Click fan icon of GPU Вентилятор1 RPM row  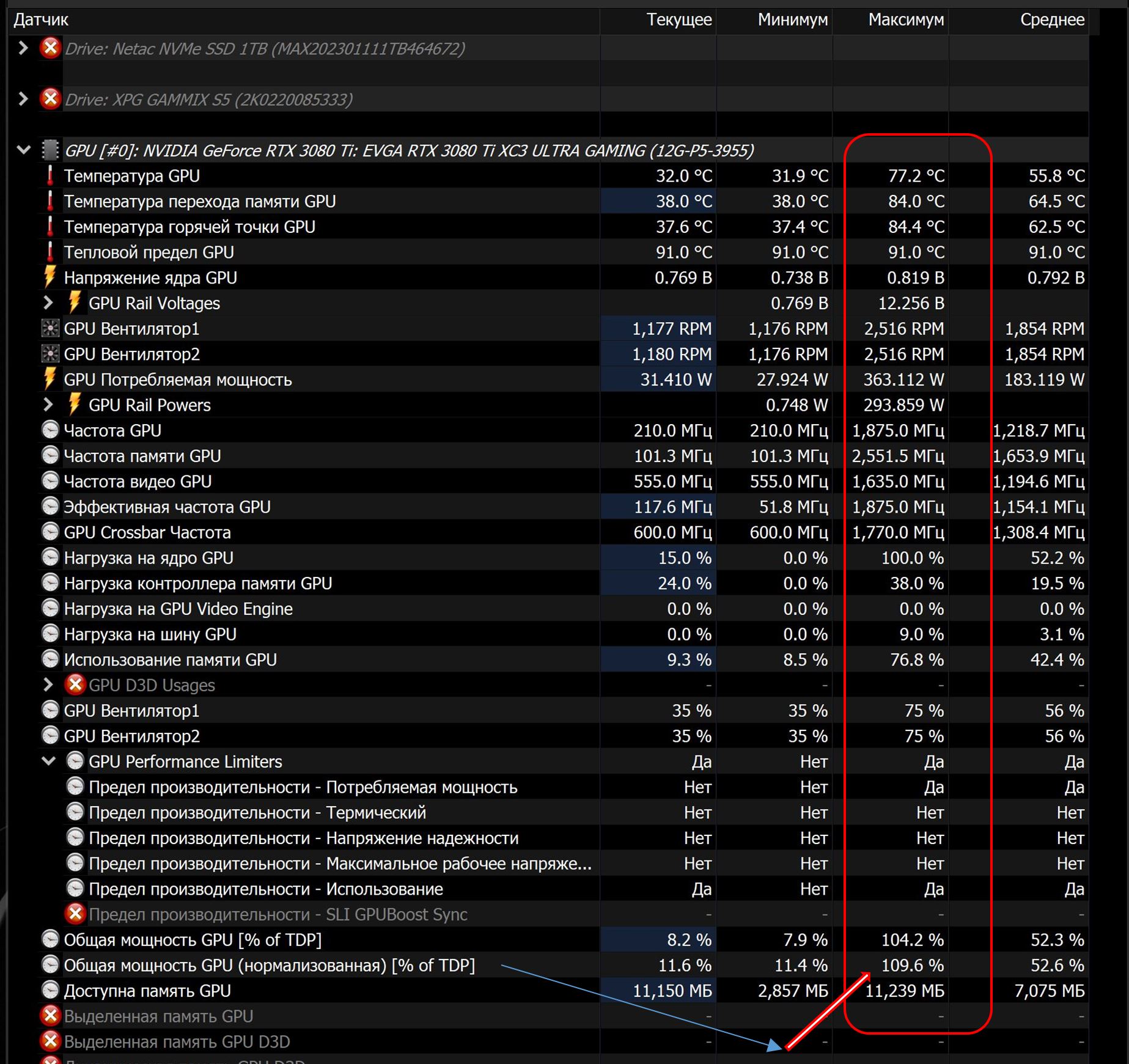(50, 328)
